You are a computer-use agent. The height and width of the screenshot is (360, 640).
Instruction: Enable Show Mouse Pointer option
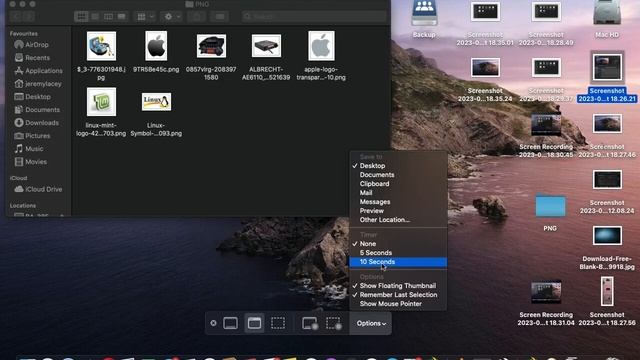click(398, 304)
